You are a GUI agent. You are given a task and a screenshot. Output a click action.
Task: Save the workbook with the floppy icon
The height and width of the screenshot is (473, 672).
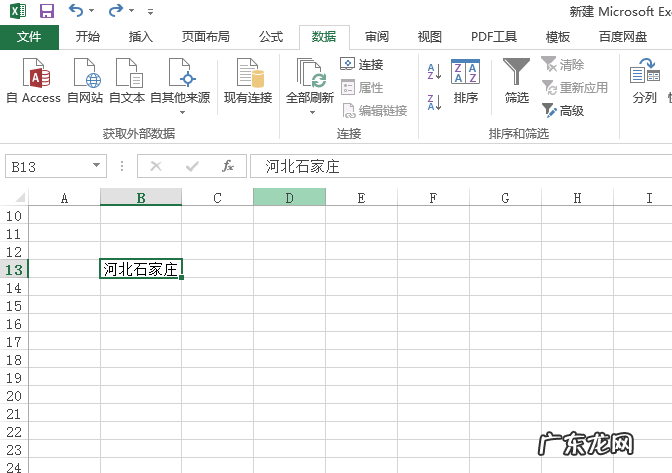(47, 11)
